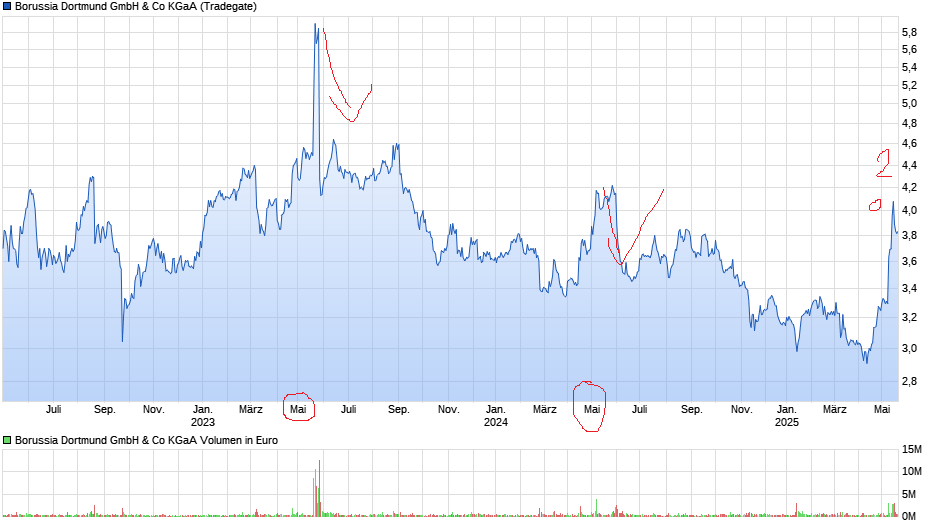Image resolution: width=940 pixels, height=526 pixels.
Task: Click the 5,4 price axis label
Action: tap(909, 68)
